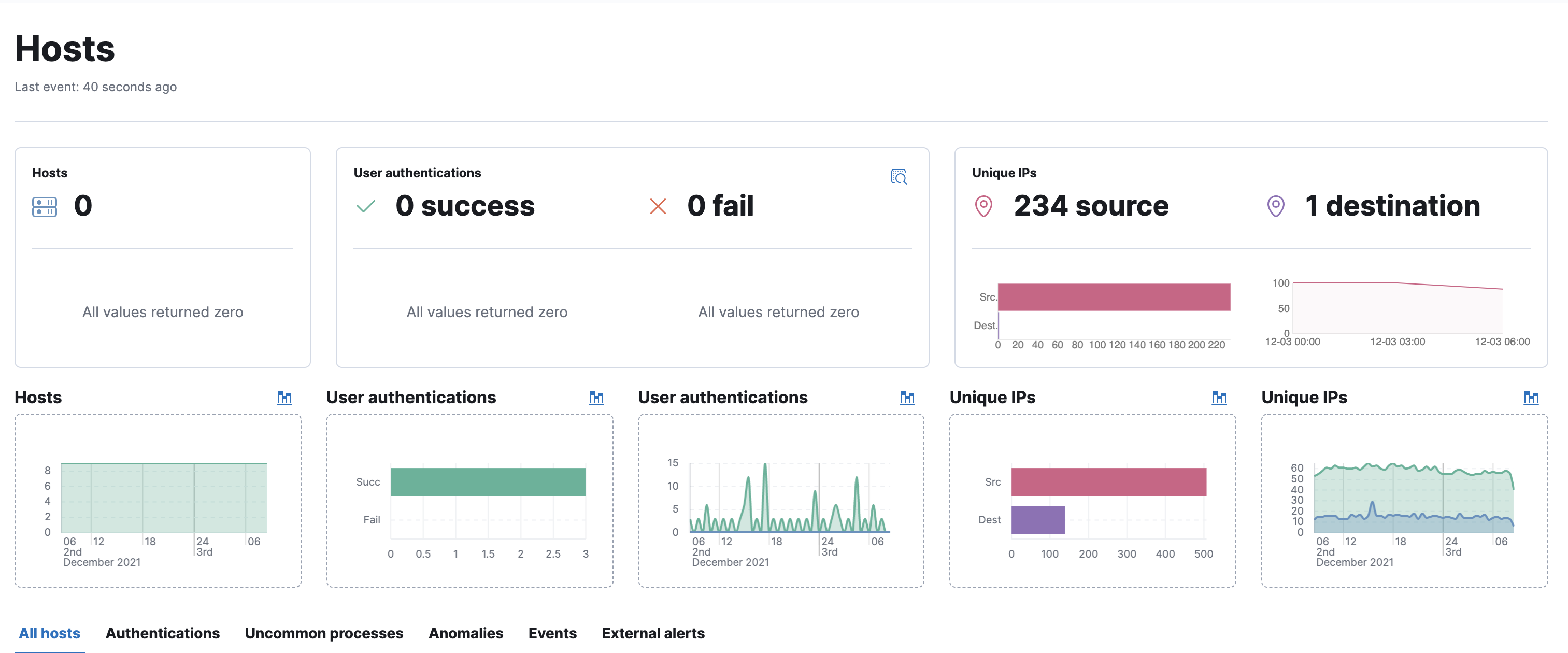The width and height of the screenshot is (1568, 653).
Task: Switch to the Events tab
Action: coord(552,633)
